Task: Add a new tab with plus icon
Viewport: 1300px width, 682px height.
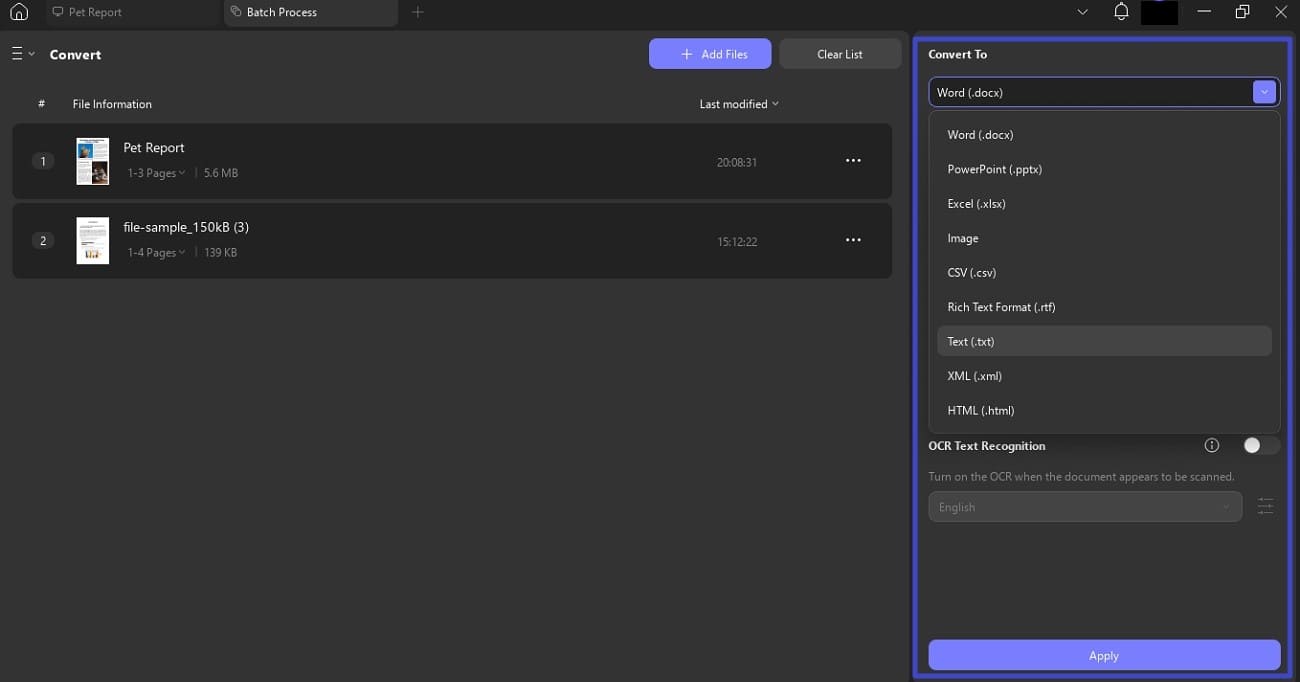Action: pyautogui.click(x=418, y=12)
